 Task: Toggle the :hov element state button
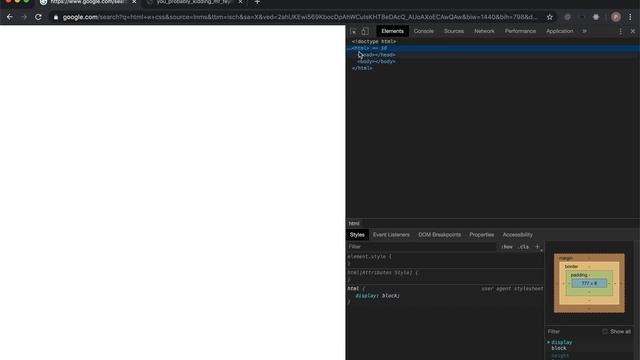(x=507, y=247)
